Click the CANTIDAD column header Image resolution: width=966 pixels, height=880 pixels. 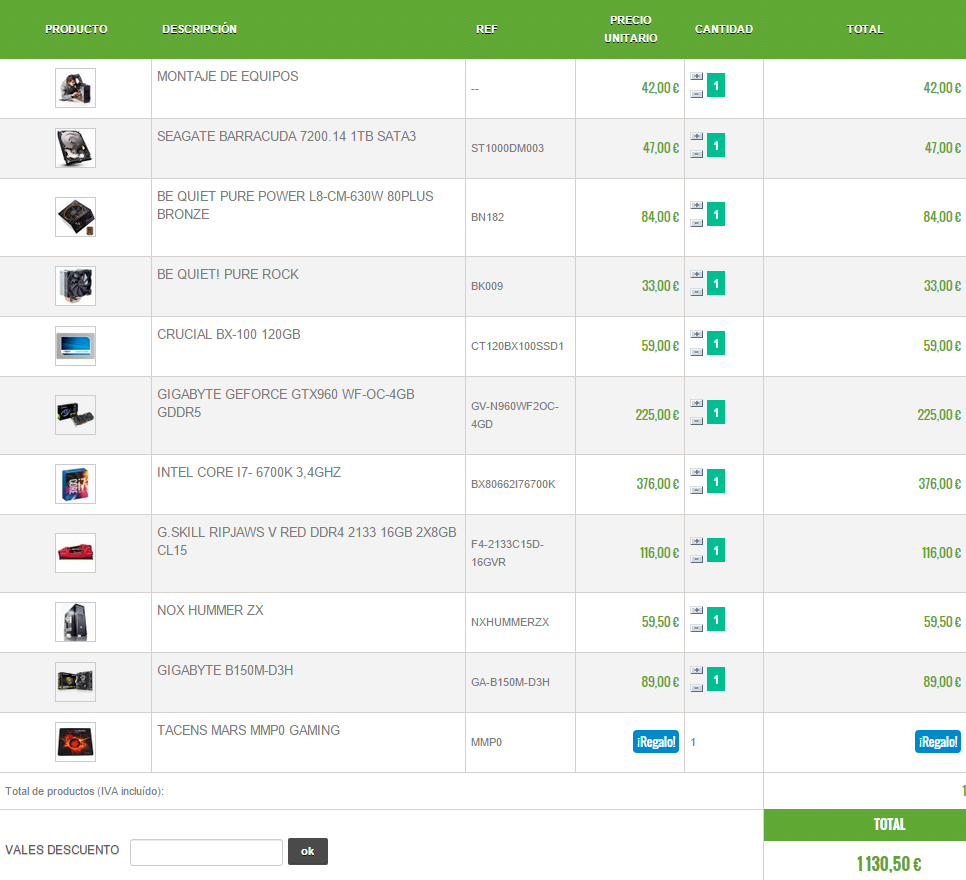pyautogui.click(x=724, y=29)
